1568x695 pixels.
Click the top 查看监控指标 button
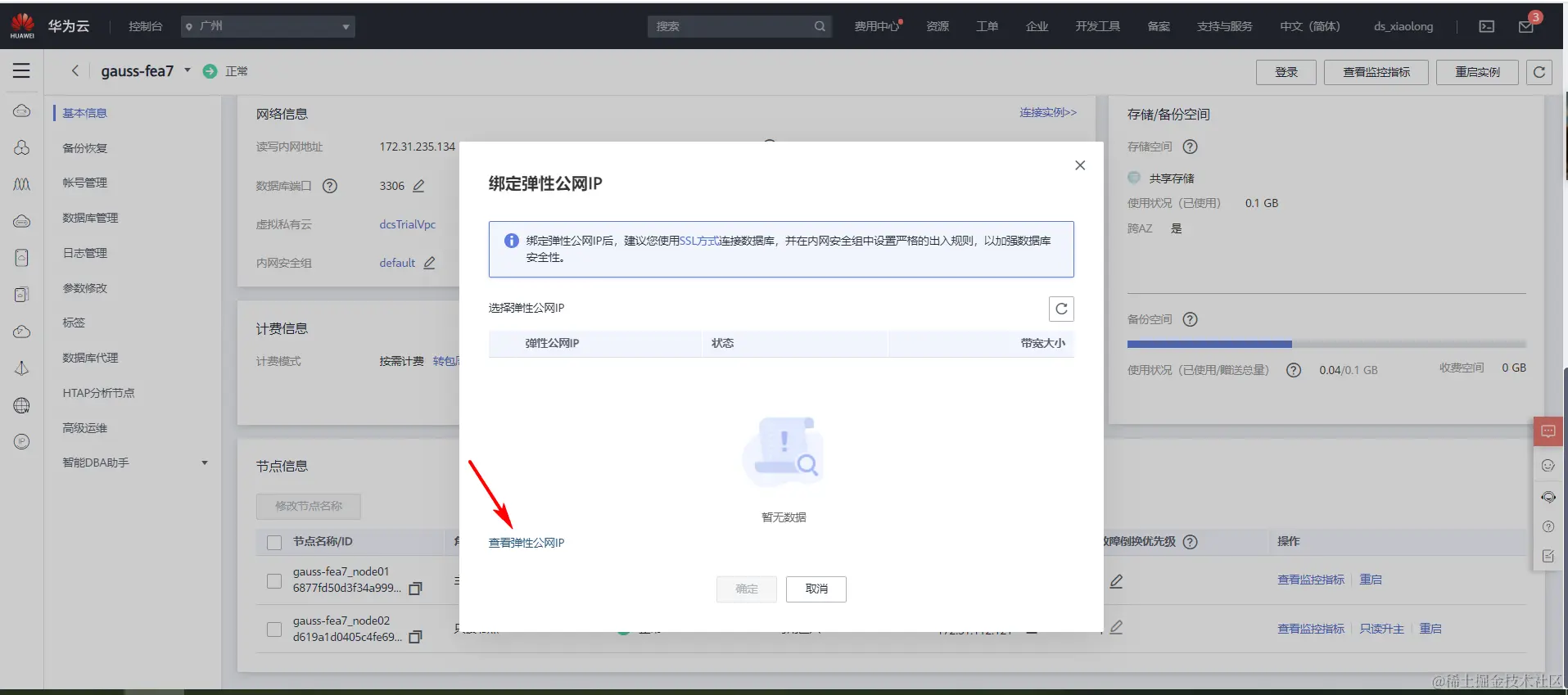point(1376,72)
